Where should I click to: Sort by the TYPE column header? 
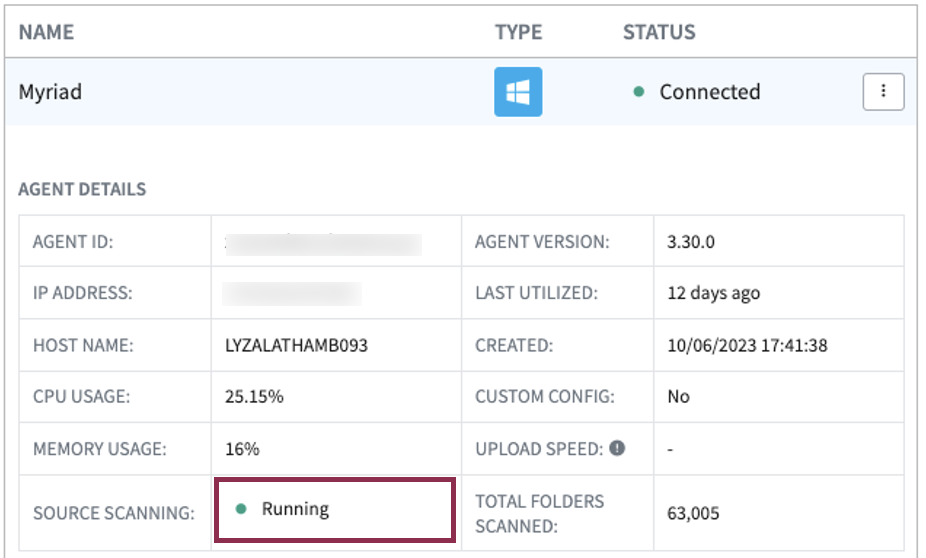(x=518, y=32)
